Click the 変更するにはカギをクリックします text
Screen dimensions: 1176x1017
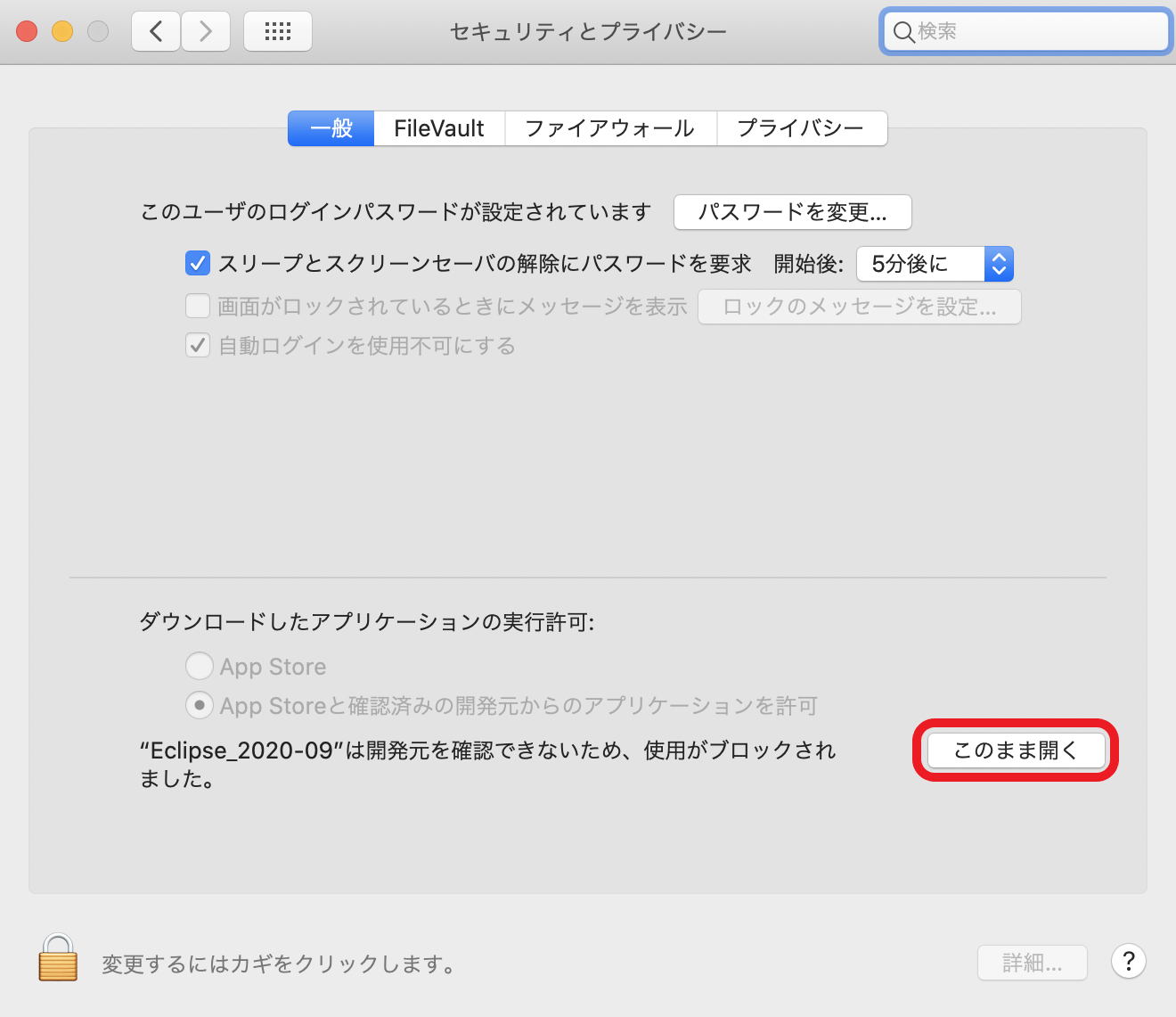tap(279, 964)
